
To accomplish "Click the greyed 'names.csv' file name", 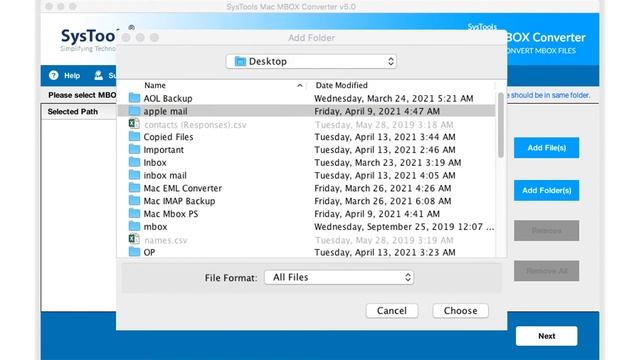I will (x=165, y=240).
